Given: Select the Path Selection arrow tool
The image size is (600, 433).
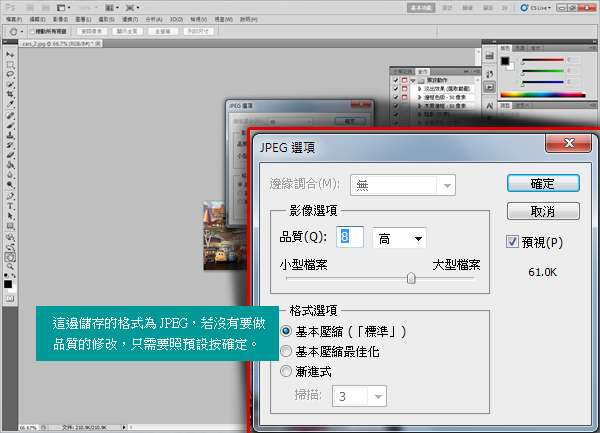Looking at the screenshot, I should coord(10,216).
